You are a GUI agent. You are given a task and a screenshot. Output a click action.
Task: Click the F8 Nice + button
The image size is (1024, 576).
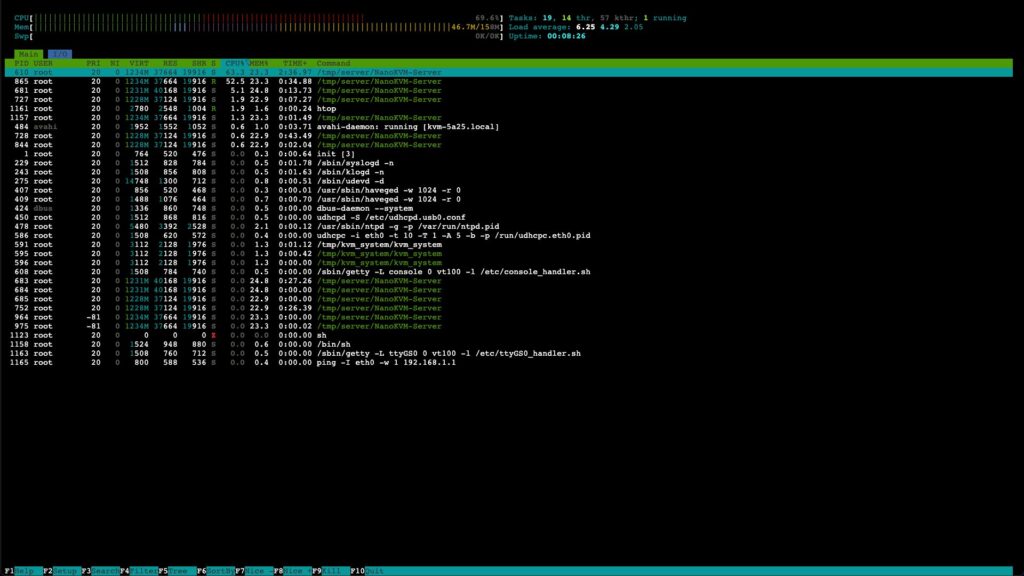click(x=293, y=571)
